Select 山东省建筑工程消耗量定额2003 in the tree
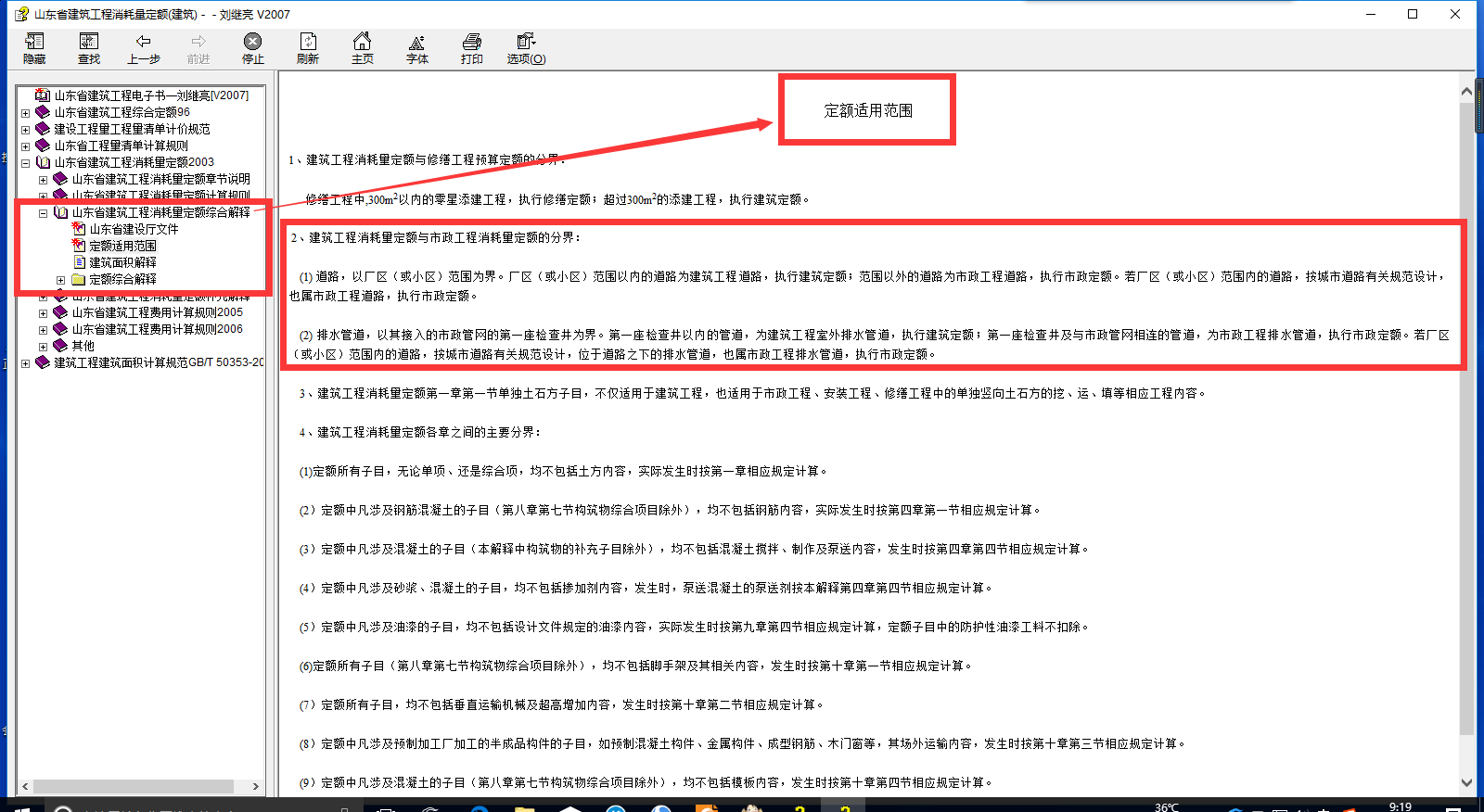Image resolution: width=1484 pixels, height=812 pixels. 134,162
